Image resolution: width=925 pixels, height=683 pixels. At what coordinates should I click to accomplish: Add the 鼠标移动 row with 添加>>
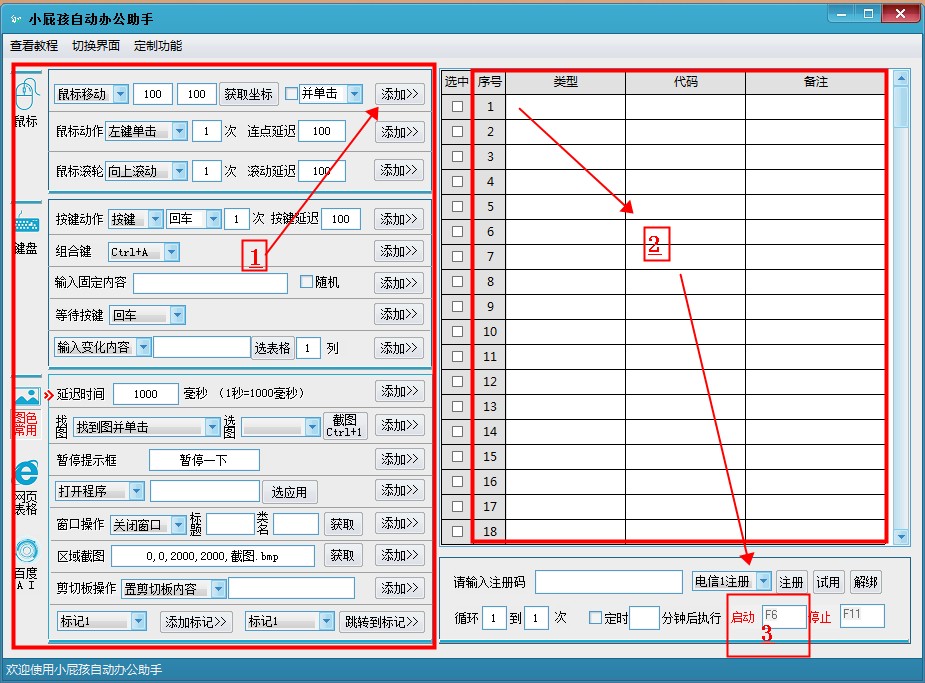pyautogui.click(x=399, y=94)
